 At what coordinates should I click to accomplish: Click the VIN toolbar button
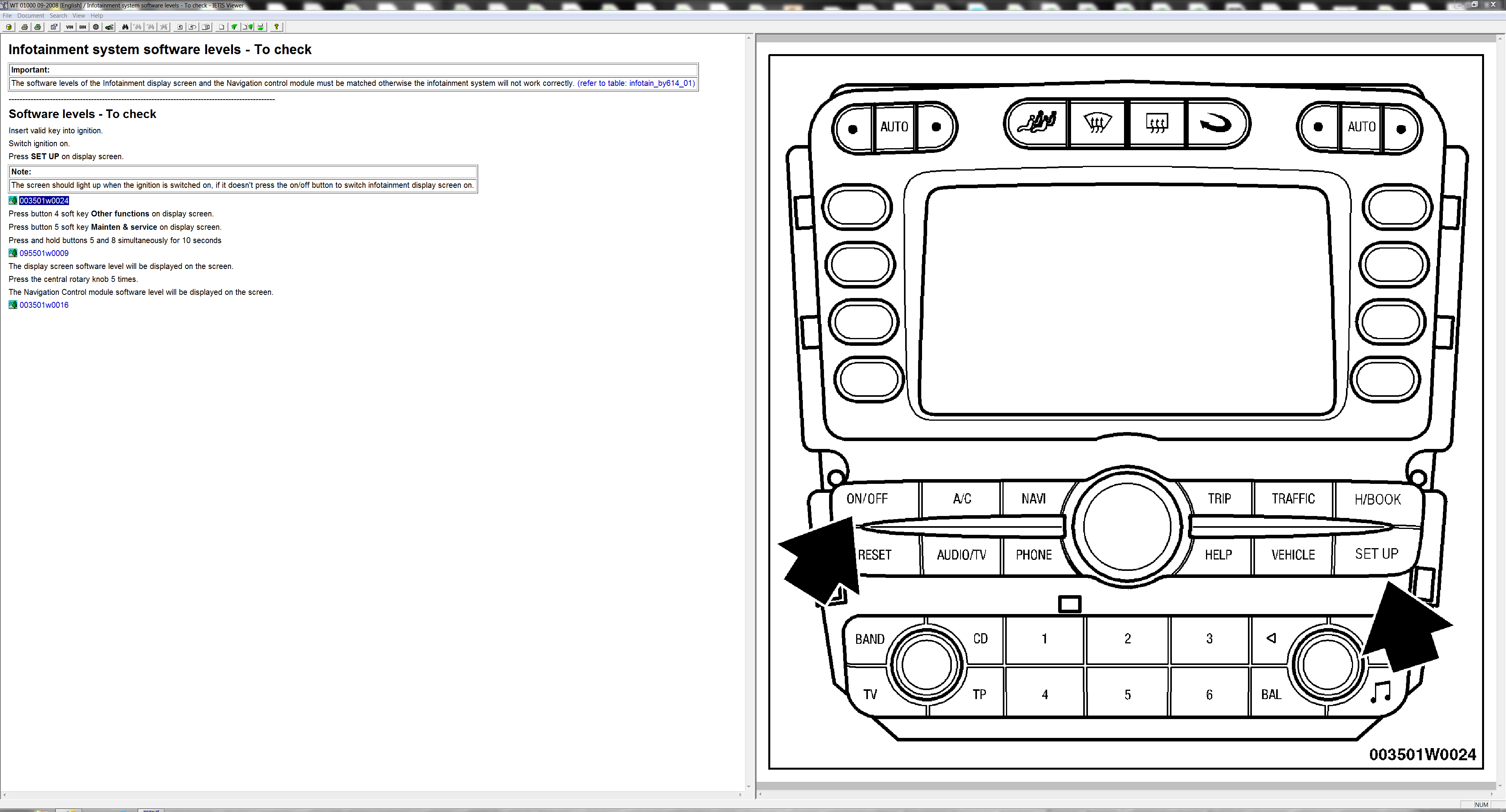coord(69,27)
